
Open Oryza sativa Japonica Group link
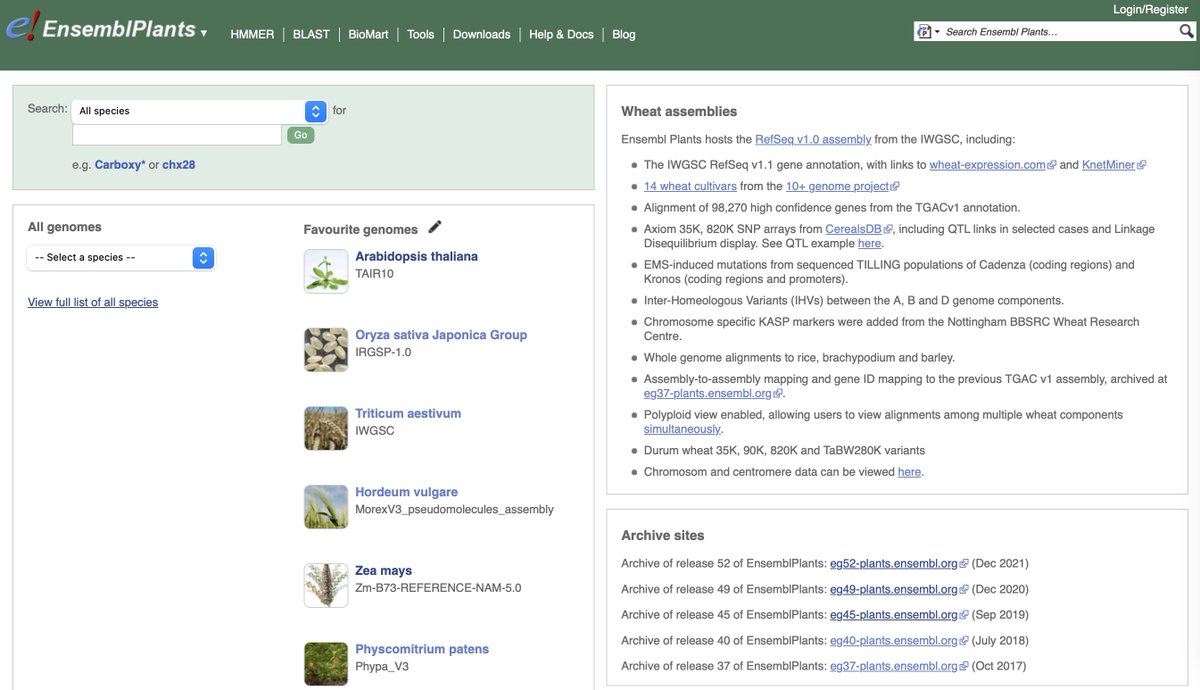click(441, 335)
